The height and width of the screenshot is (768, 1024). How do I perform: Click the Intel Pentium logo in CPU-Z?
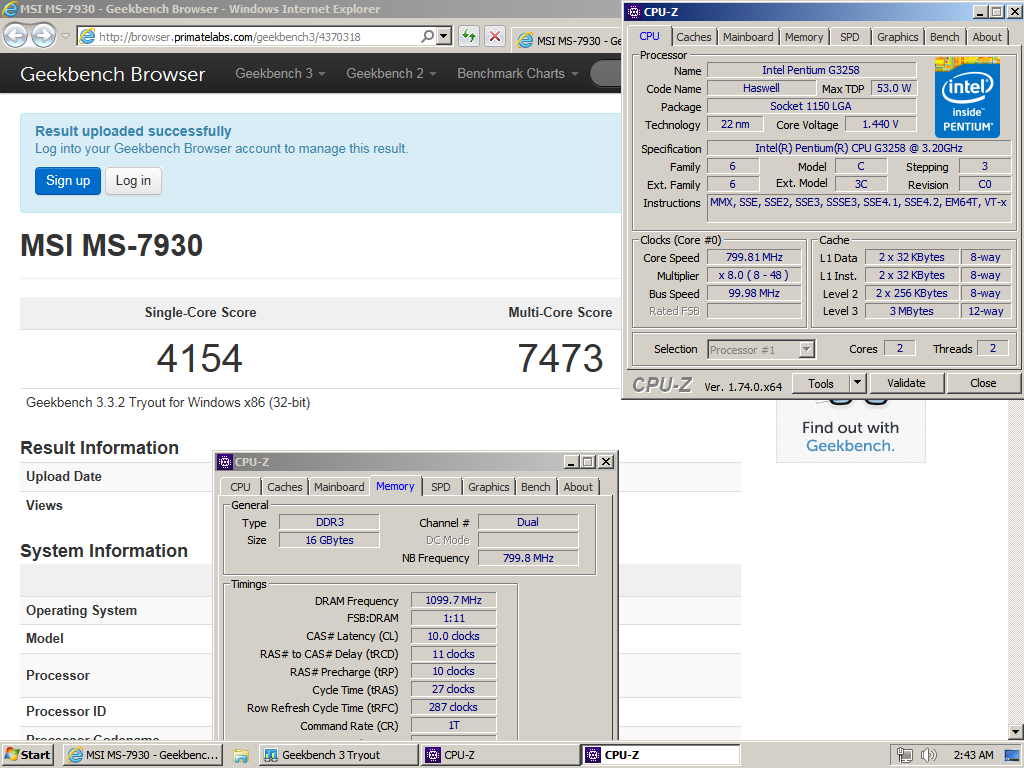(967, 97)
